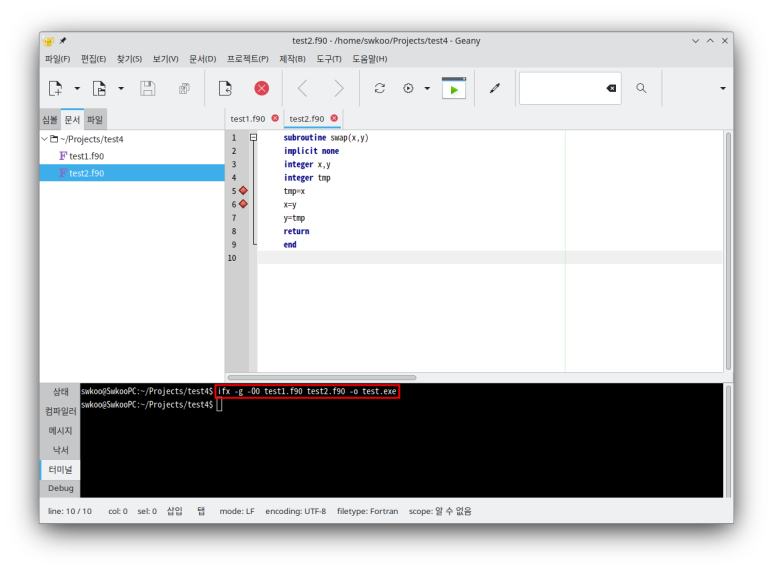Switch to the 파일 sidebar tab

point(95,119)
